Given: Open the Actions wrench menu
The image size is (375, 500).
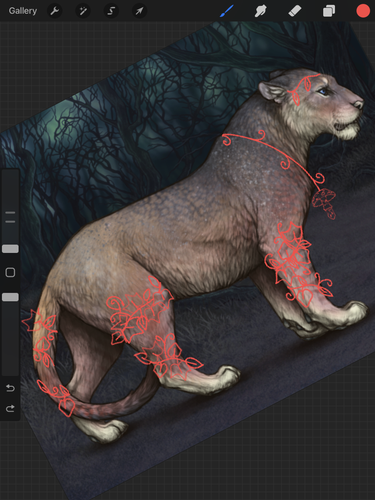Looking at the screenshot, I should pos(55,11).
